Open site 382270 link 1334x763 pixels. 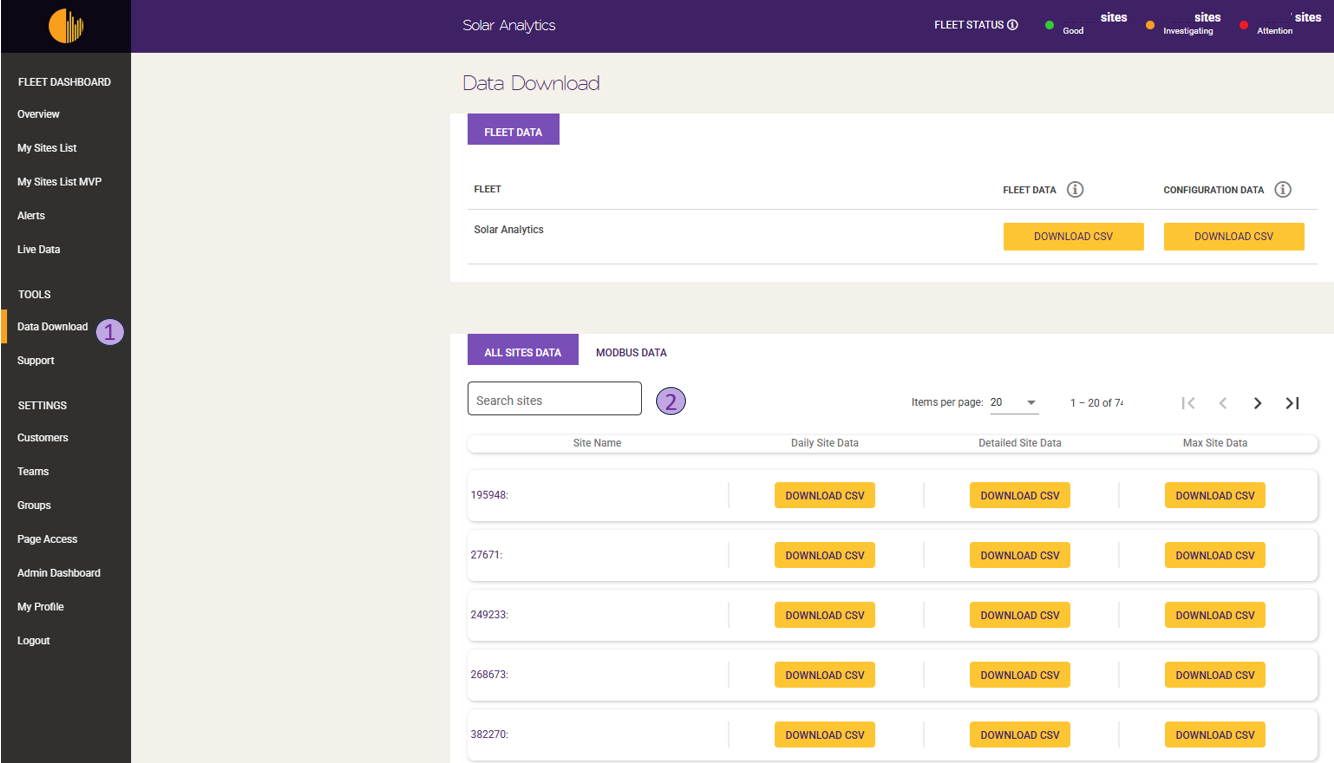pos(489,735)
